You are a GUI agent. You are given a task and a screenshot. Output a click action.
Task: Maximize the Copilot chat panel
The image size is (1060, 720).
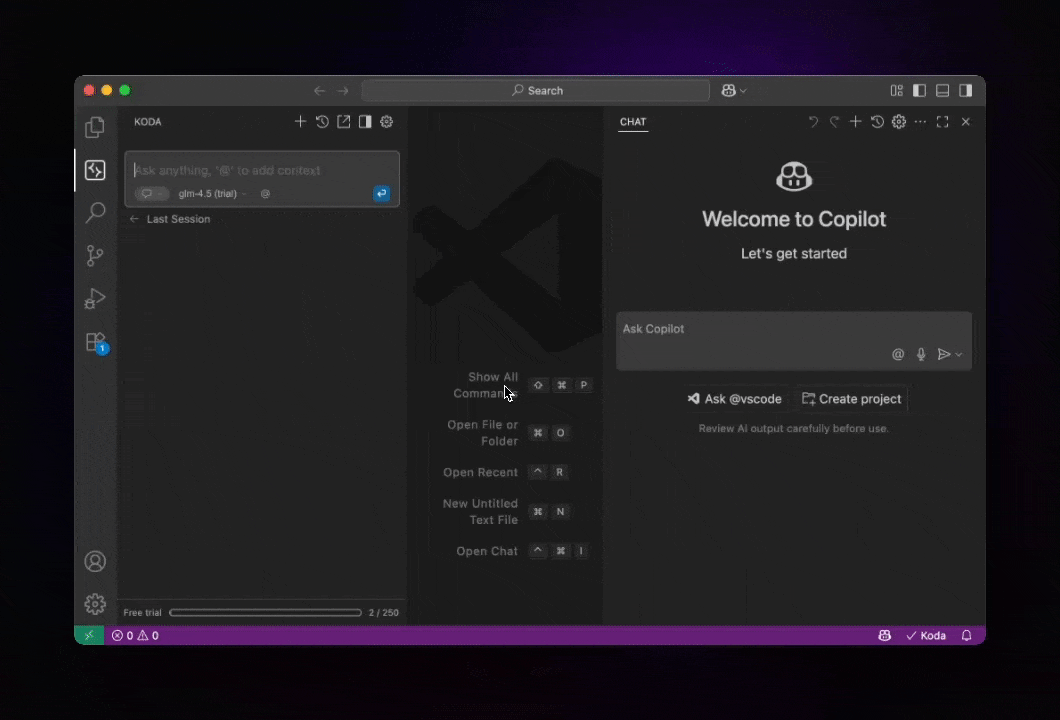point(942,122)
